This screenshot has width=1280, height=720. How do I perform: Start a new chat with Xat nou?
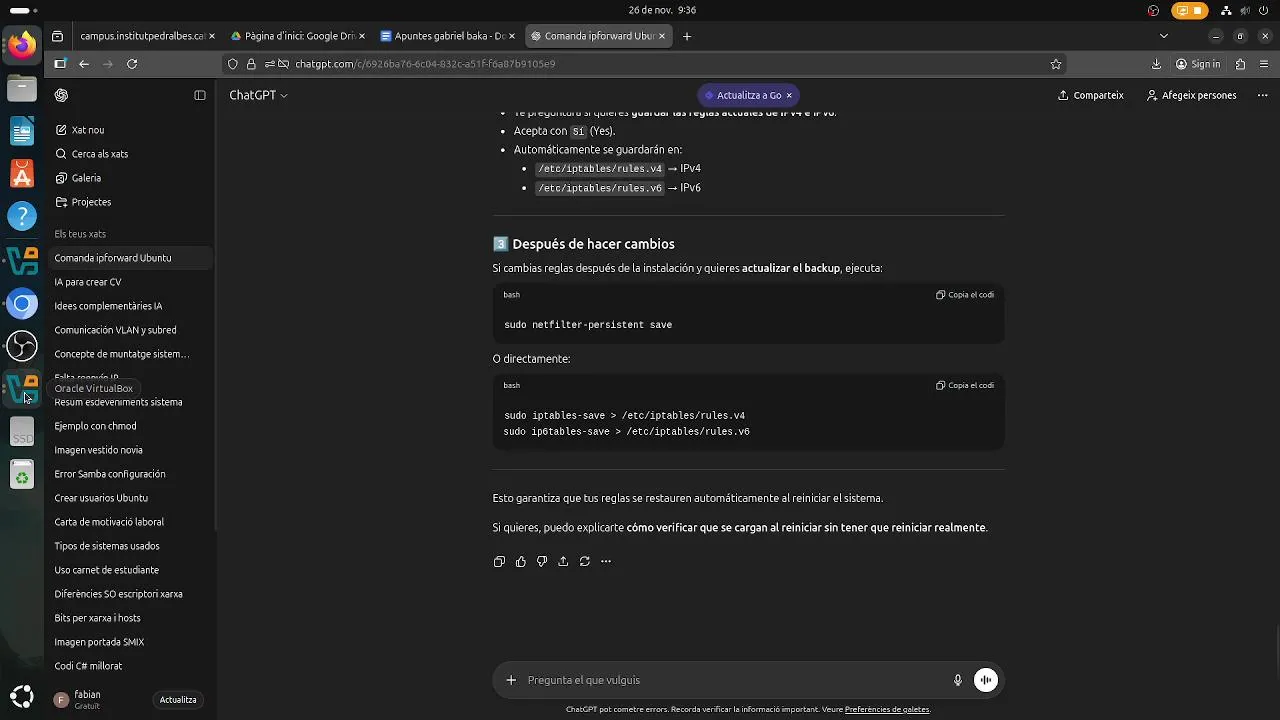[132, 130]
